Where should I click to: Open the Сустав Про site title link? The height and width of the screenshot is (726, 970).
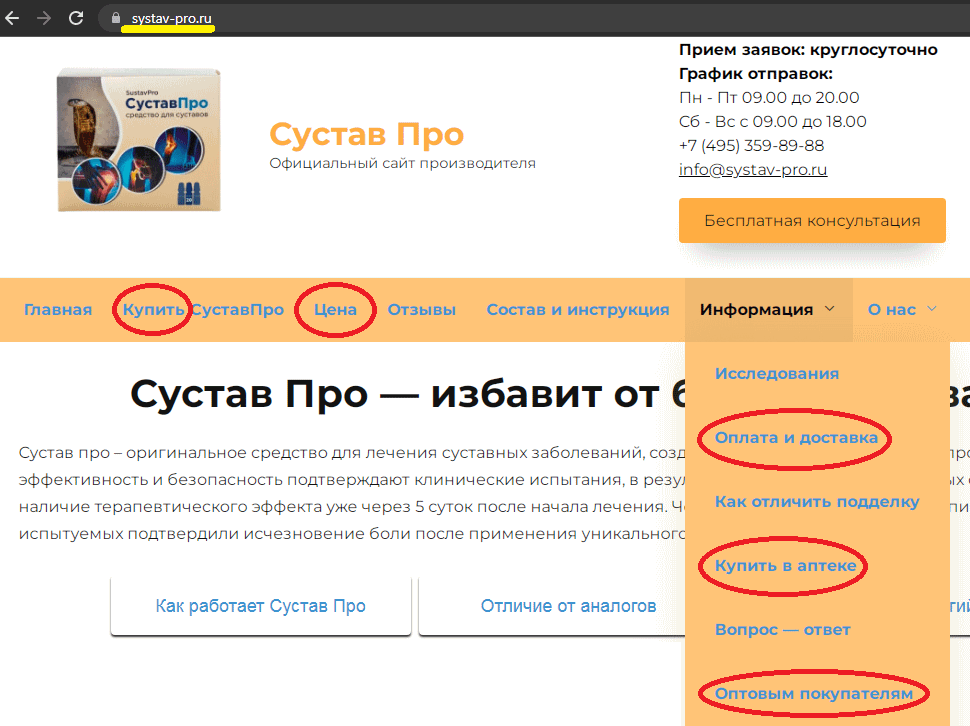[x=366, y=134]
